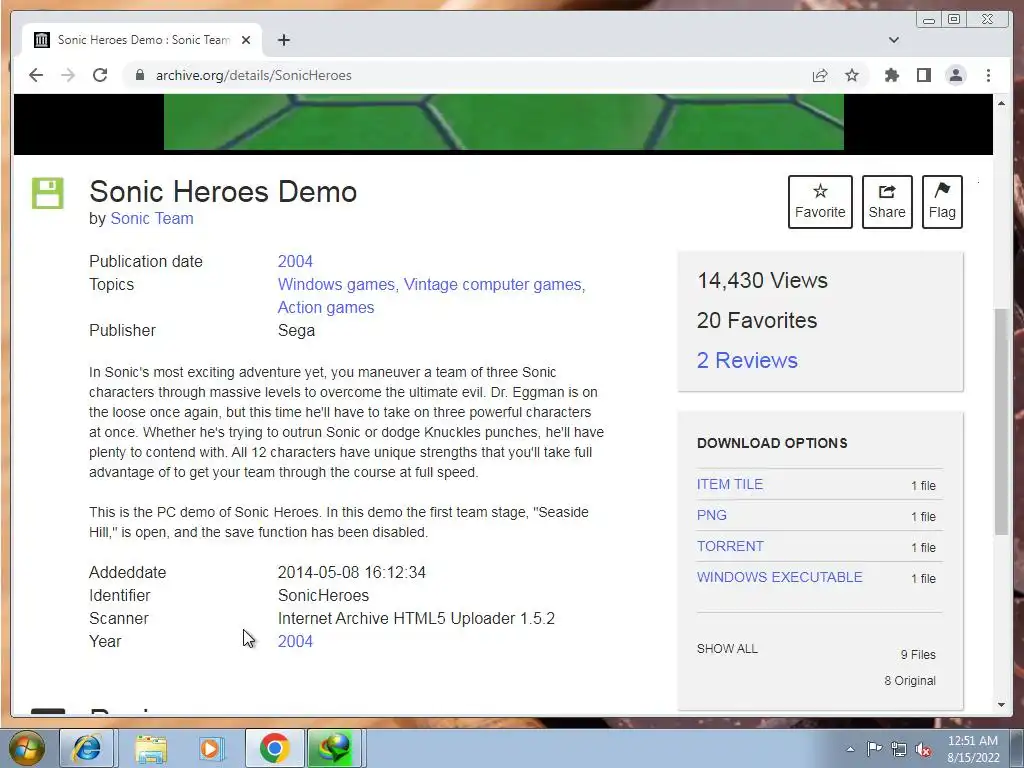Click the network tray icon

(899, 749)
